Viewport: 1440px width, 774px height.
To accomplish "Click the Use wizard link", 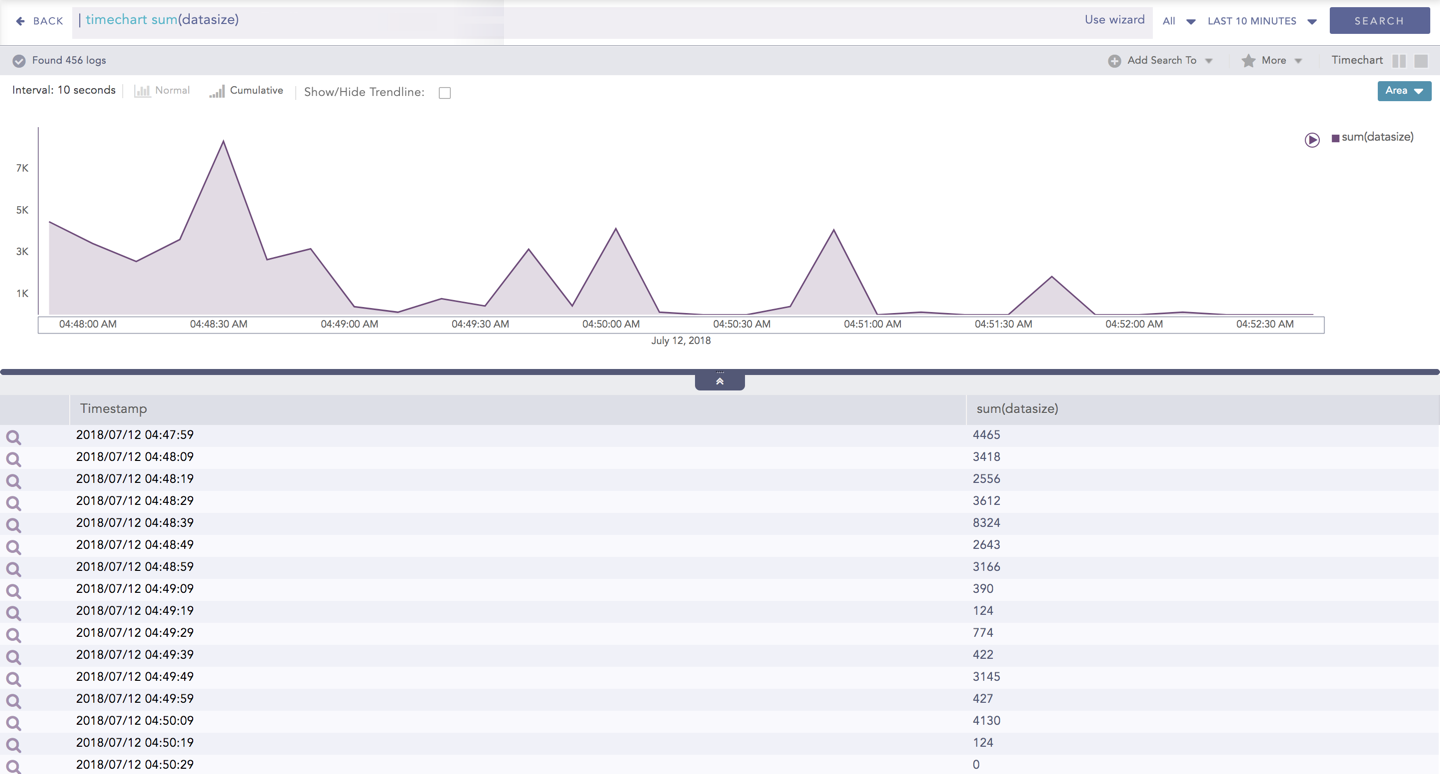I will [1114, 20].
